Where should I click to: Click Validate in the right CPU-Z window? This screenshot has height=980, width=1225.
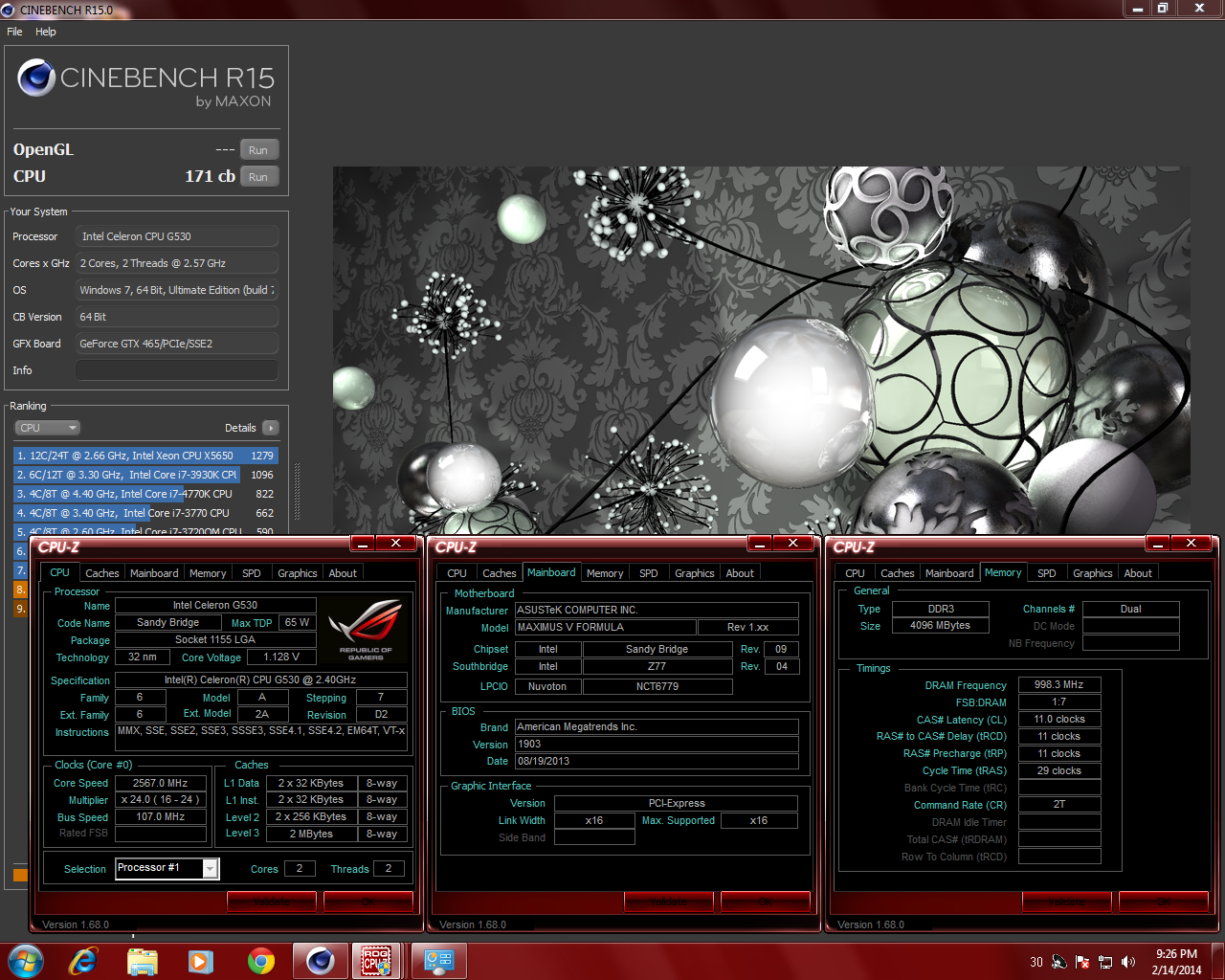pos(1067,902)
